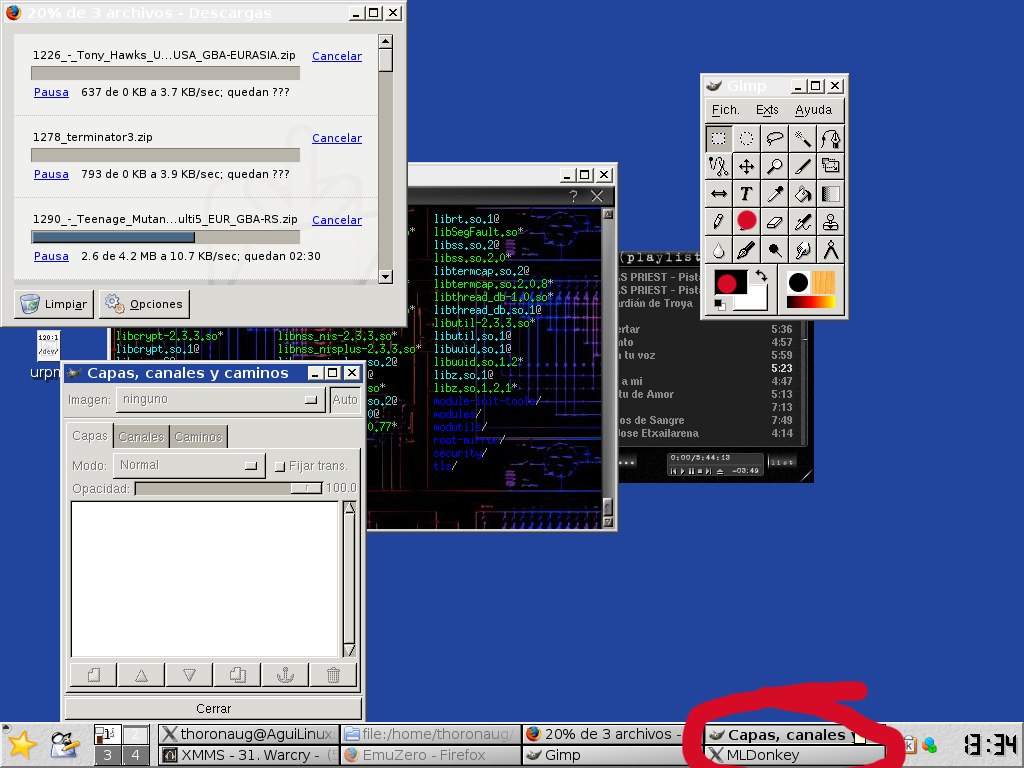Click the downloads list scroll-down arrow
The width and height of the screenshot is (1024, 768).
tap(385, 277)
